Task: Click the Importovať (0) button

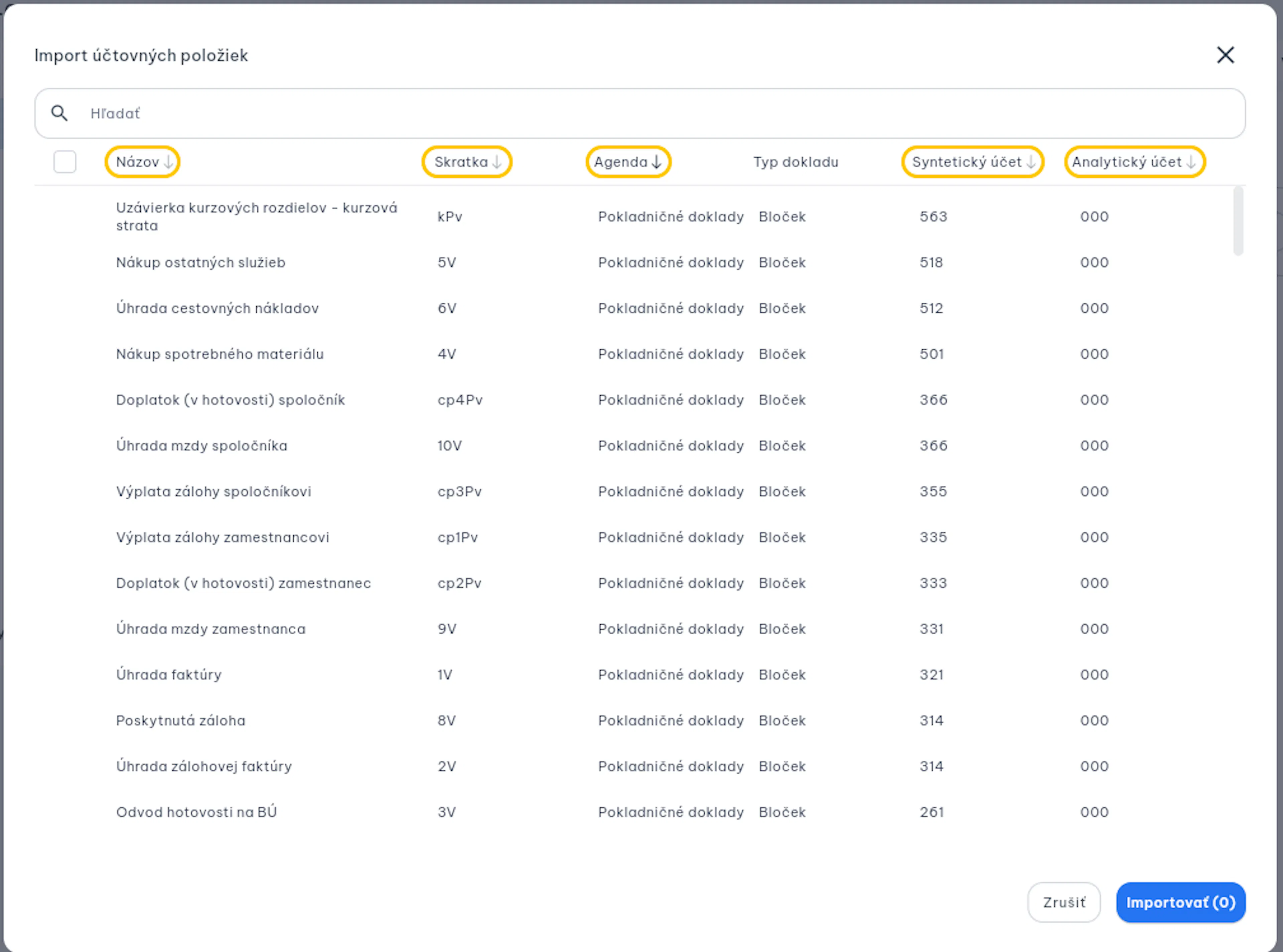Action: [x=1180, y=903]
